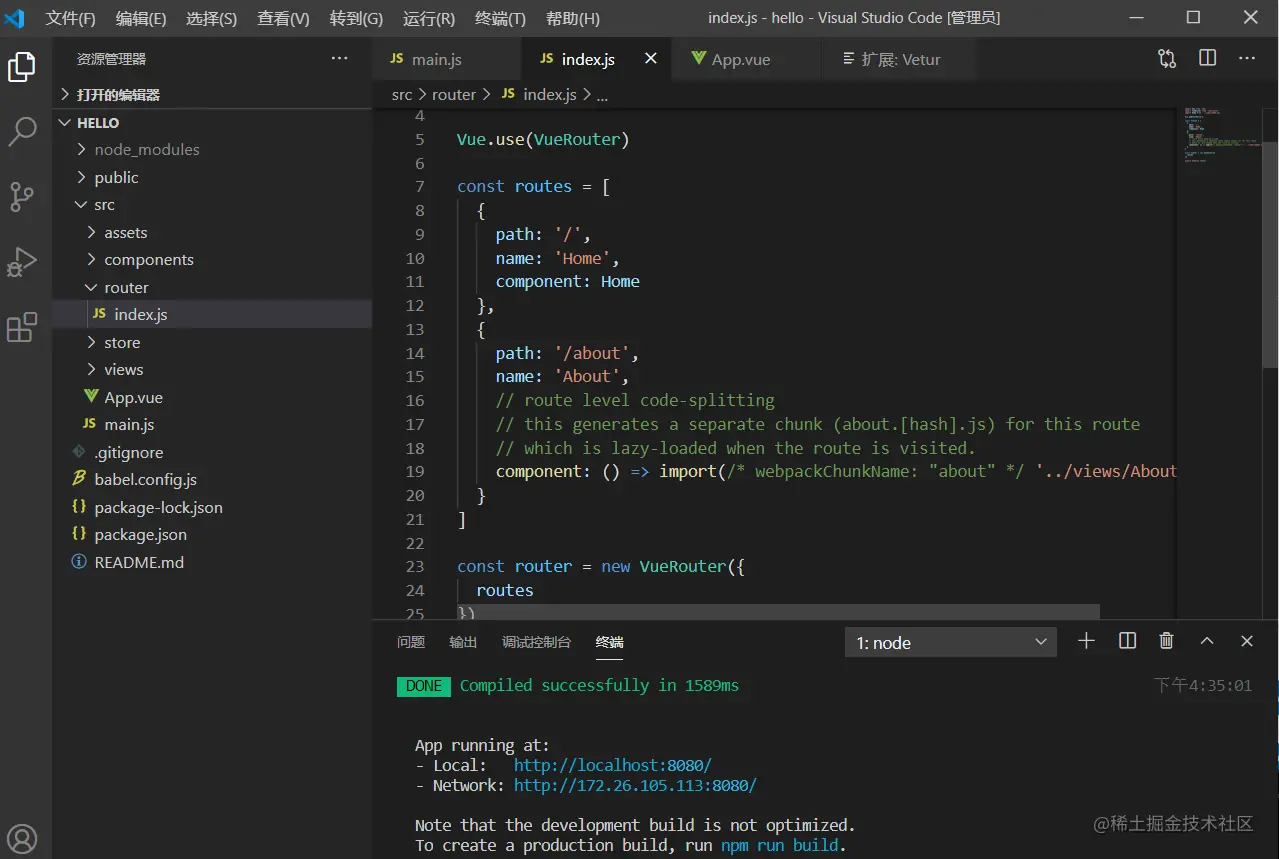Open the Source Control view
The image size is (1279, 859).
click(x=22, y=197)
